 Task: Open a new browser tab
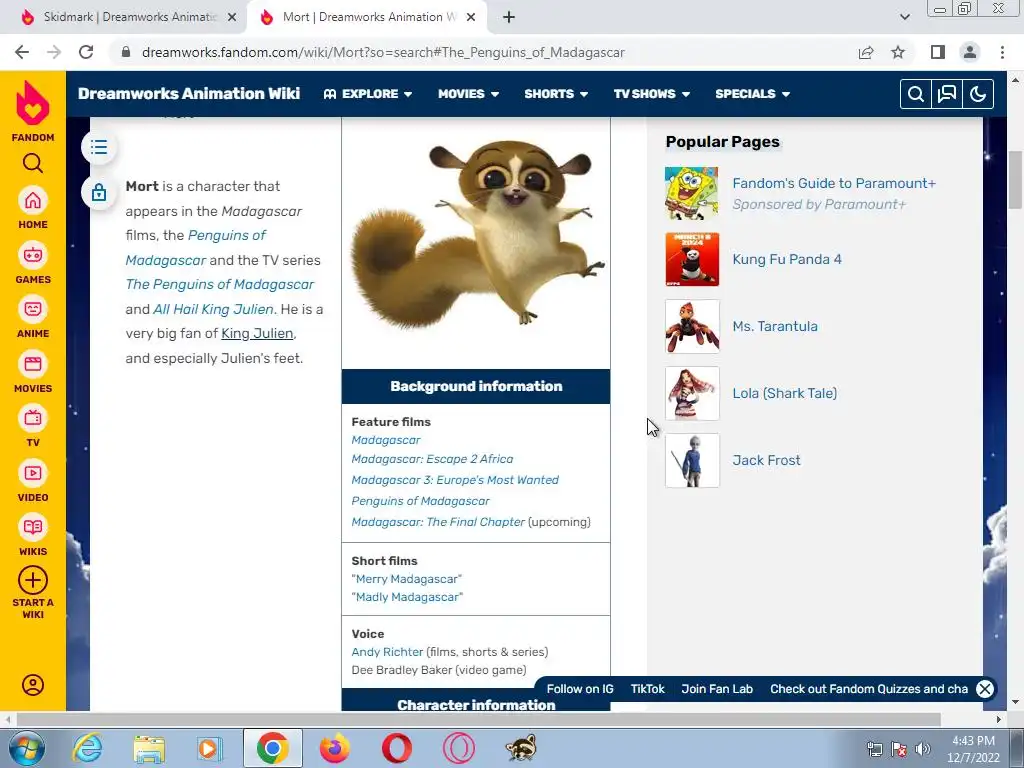pos(509,18)
